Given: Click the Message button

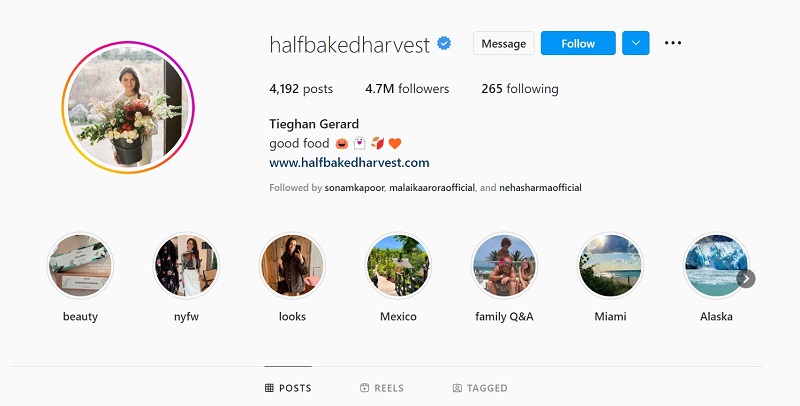Looking at the screenshot, I should 504,43.
